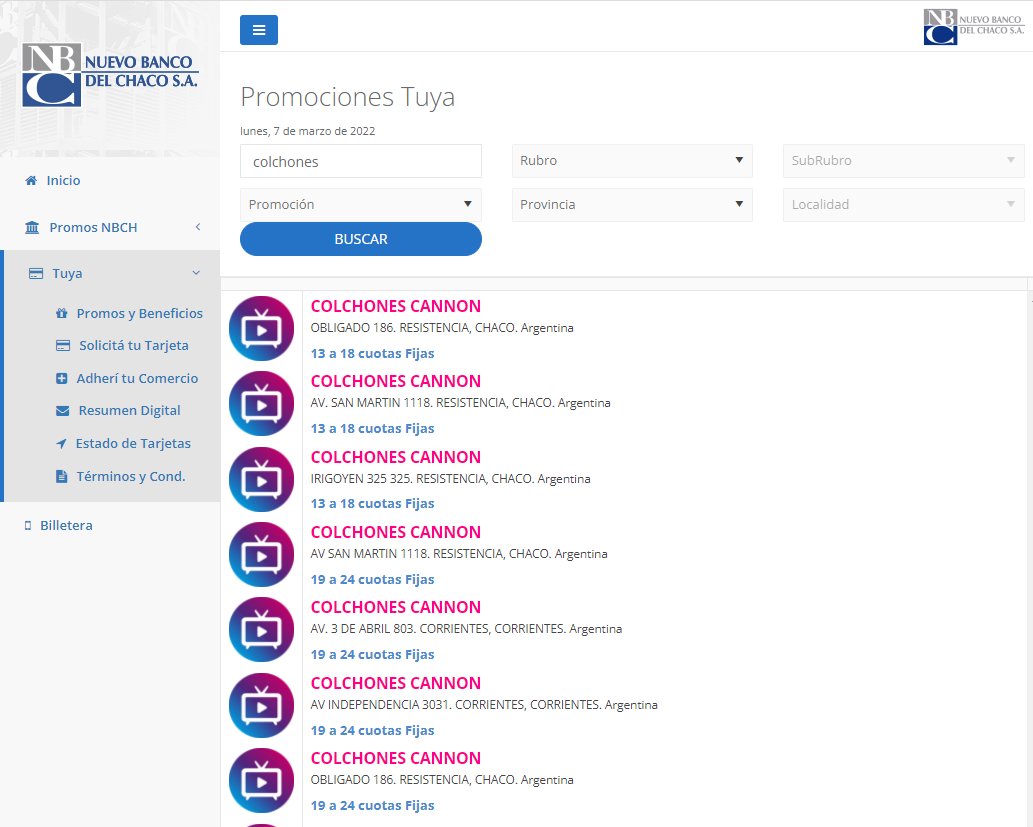Open COLCHONES CANNON at AV INDEPENDENCIA 3031

[395, 683]
